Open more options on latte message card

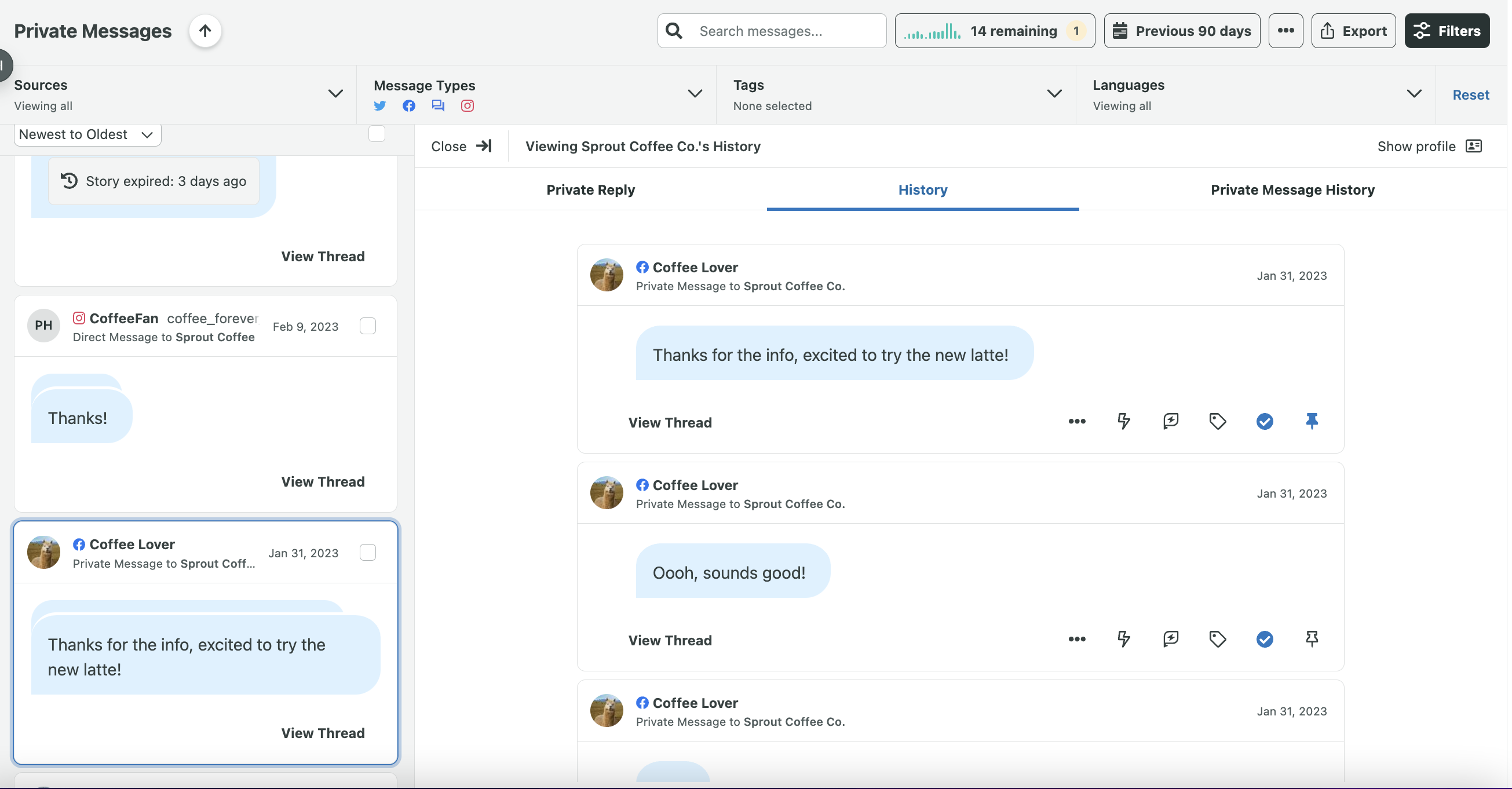1077,421
